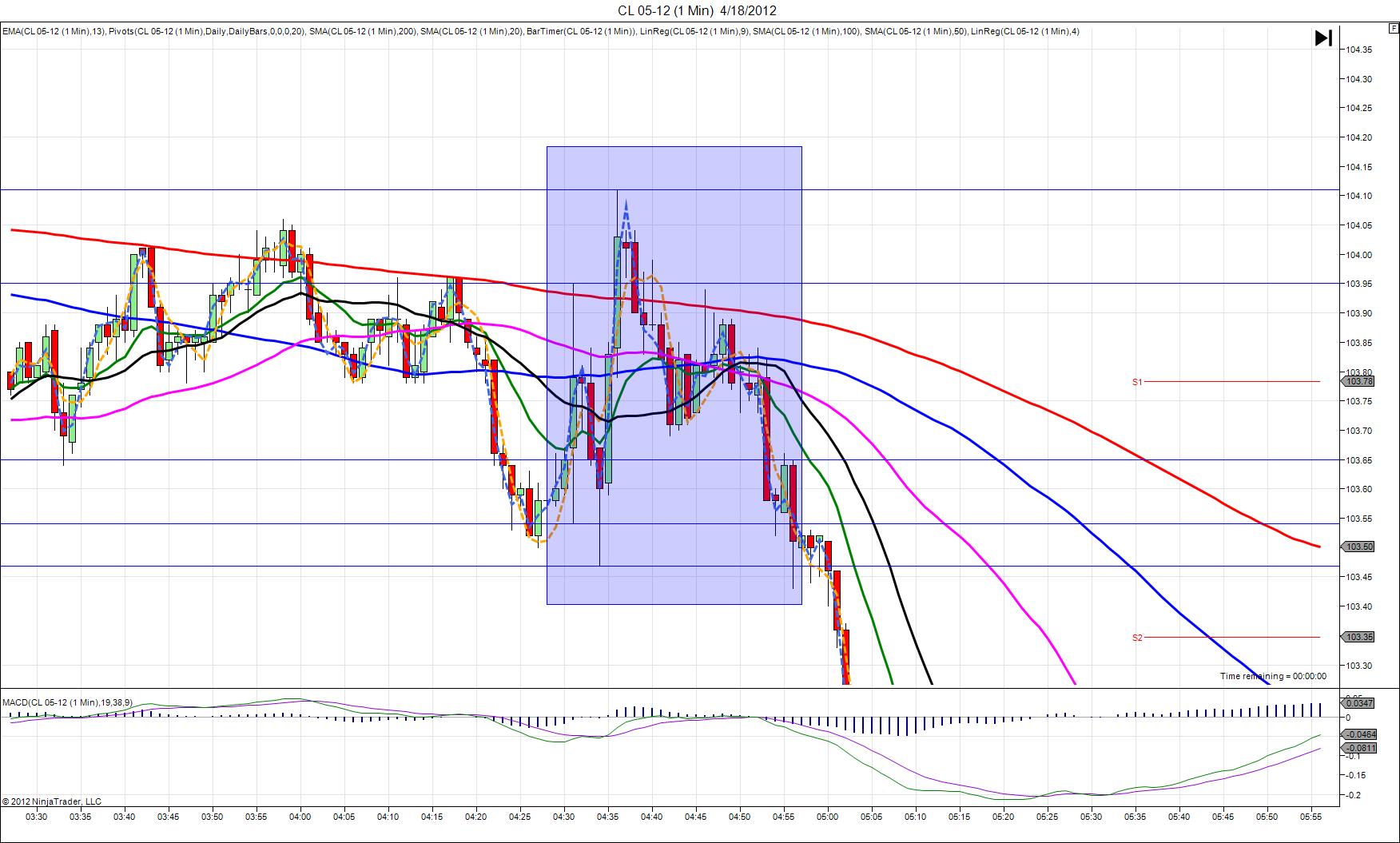Click the 05:00 time axis label
The height and width of the screenshot is (843, 1400).
[x=827, y=817]
